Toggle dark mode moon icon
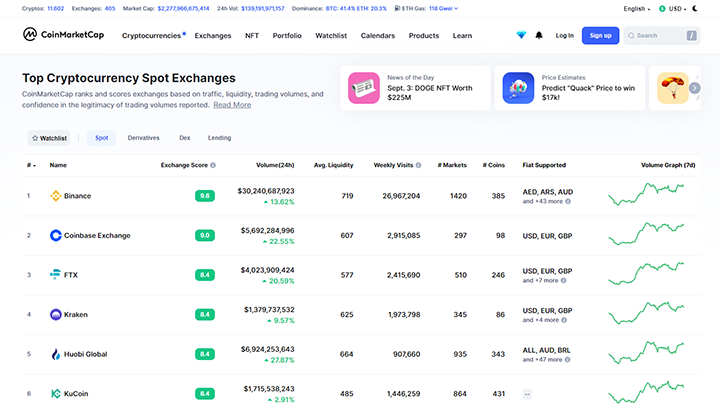 pyautogui.click(x=695, y=8)
